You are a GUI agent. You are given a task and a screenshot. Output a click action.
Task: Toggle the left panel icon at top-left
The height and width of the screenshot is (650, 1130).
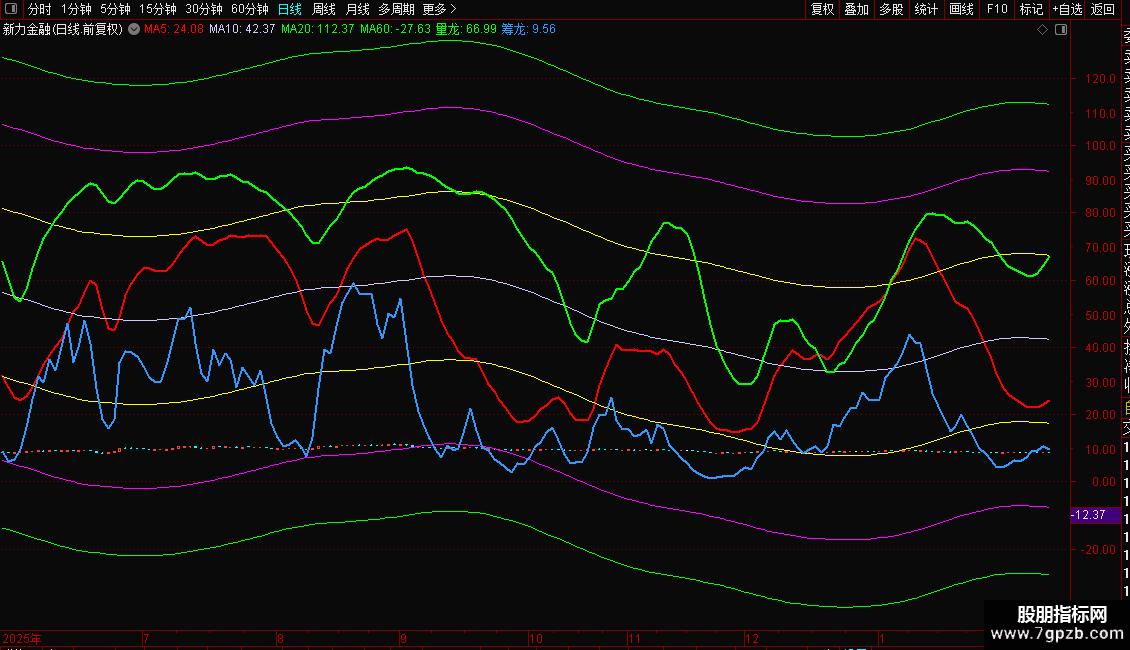click(x=10, y=9)
